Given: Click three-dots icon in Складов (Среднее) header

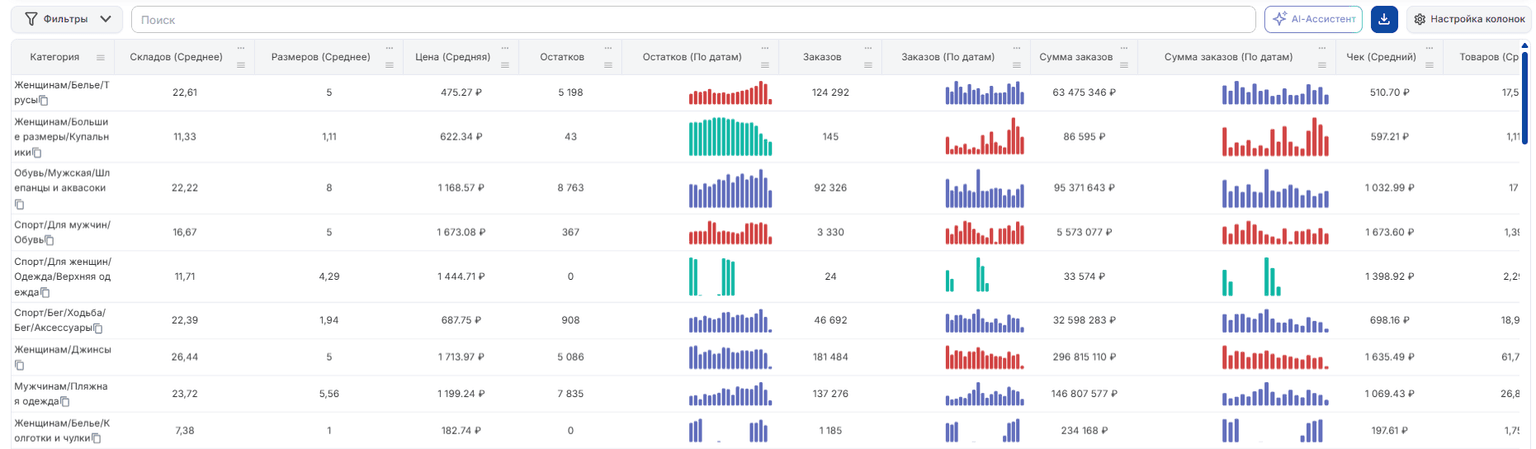Looking at the screenshot, I should [240, 48].
